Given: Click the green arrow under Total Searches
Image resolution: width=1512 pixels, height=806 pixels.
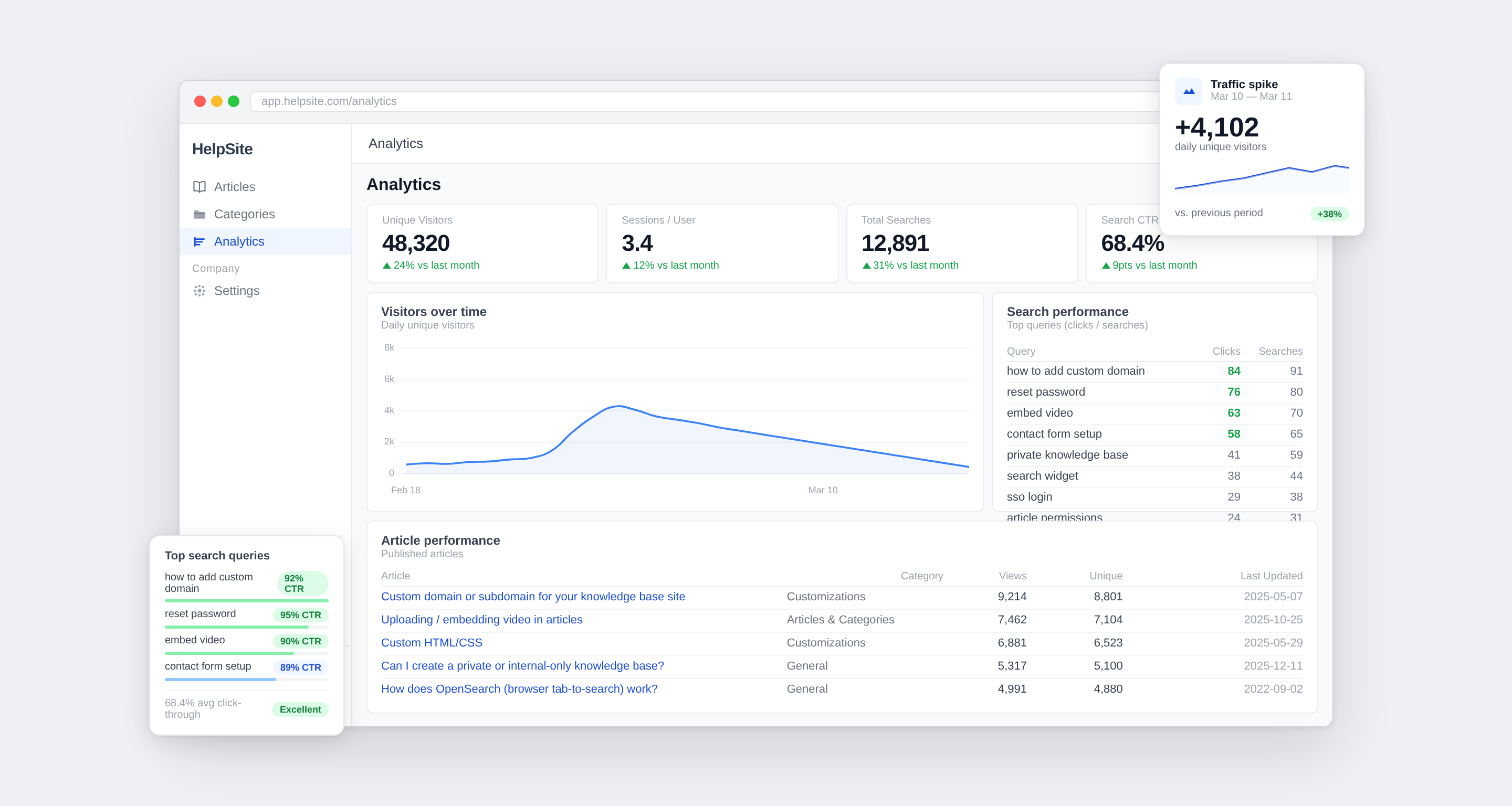Looking at the screenshot, I should click(866, 266).
